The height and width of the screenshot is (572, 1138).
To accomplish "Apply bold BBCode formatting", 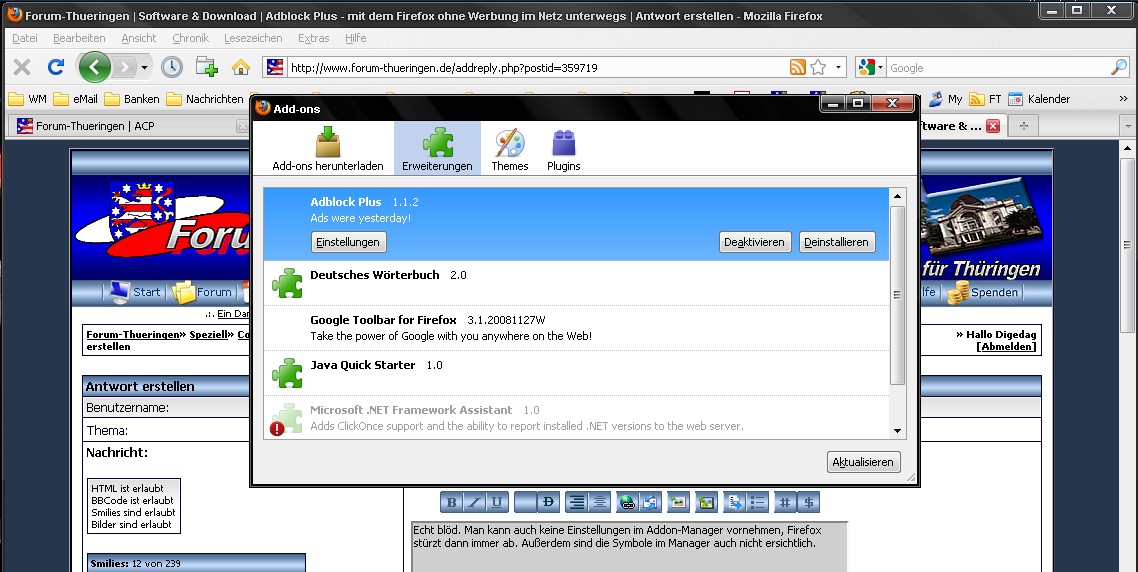I will (451, 502).
